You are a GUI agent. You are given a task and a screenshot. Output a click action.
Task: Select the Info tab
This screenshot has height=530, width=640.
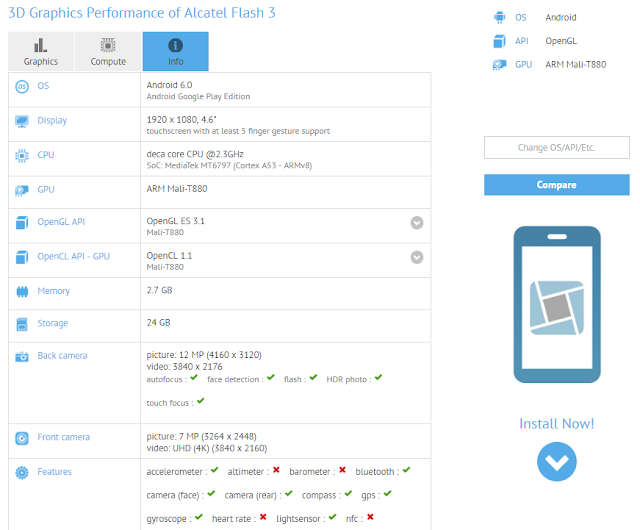click(176, 51)
